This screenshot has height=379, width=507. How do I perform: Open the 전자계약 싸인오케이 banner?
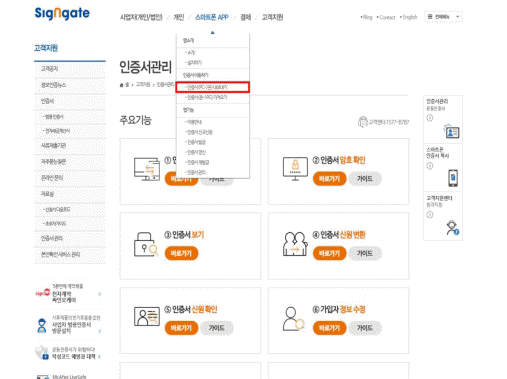(x=68, y=294)
